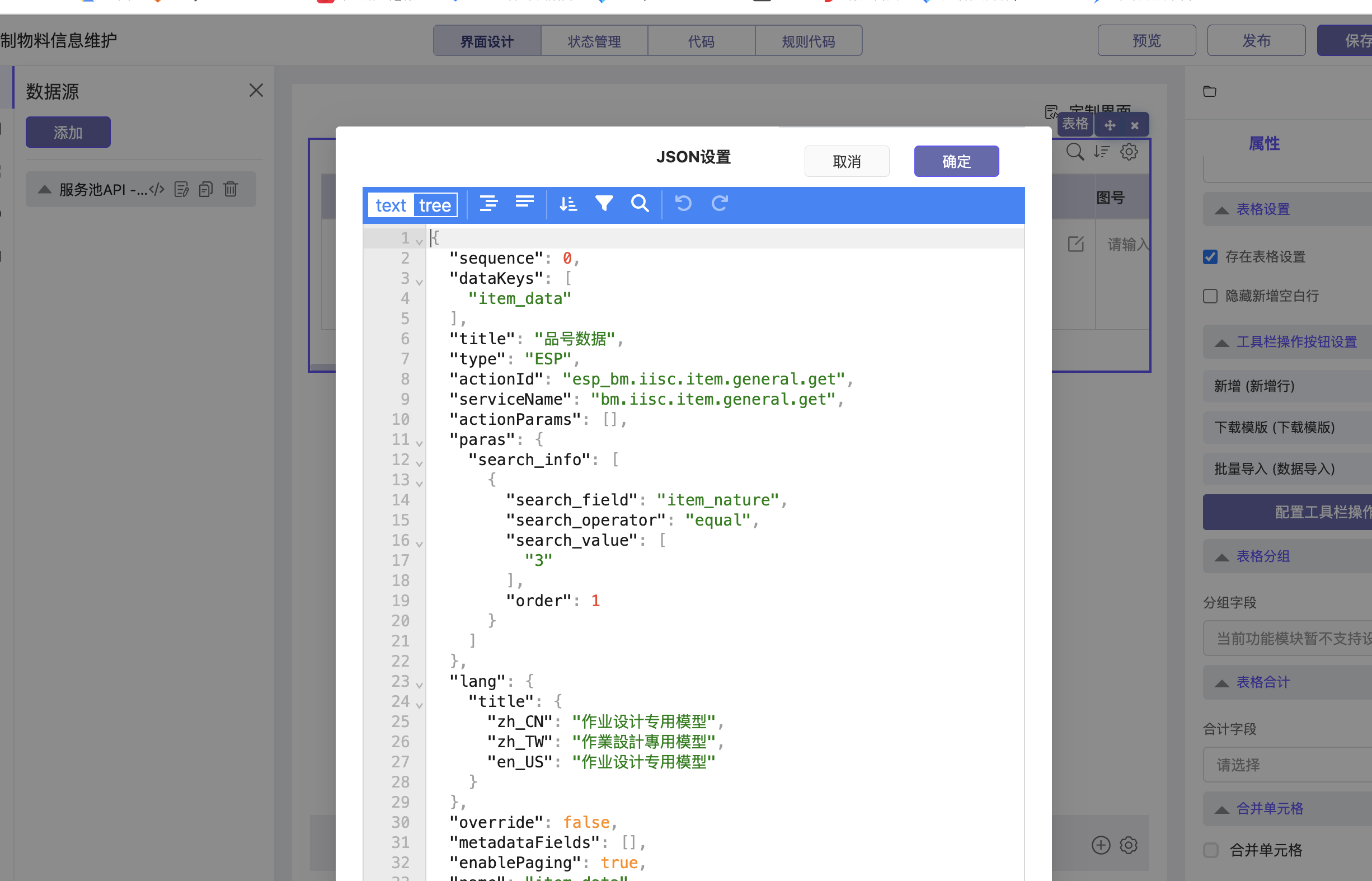This screenshot has height=881, width=1372.
Task: Collapse 表格合计 section
Action: click(x=1222, y=683)
